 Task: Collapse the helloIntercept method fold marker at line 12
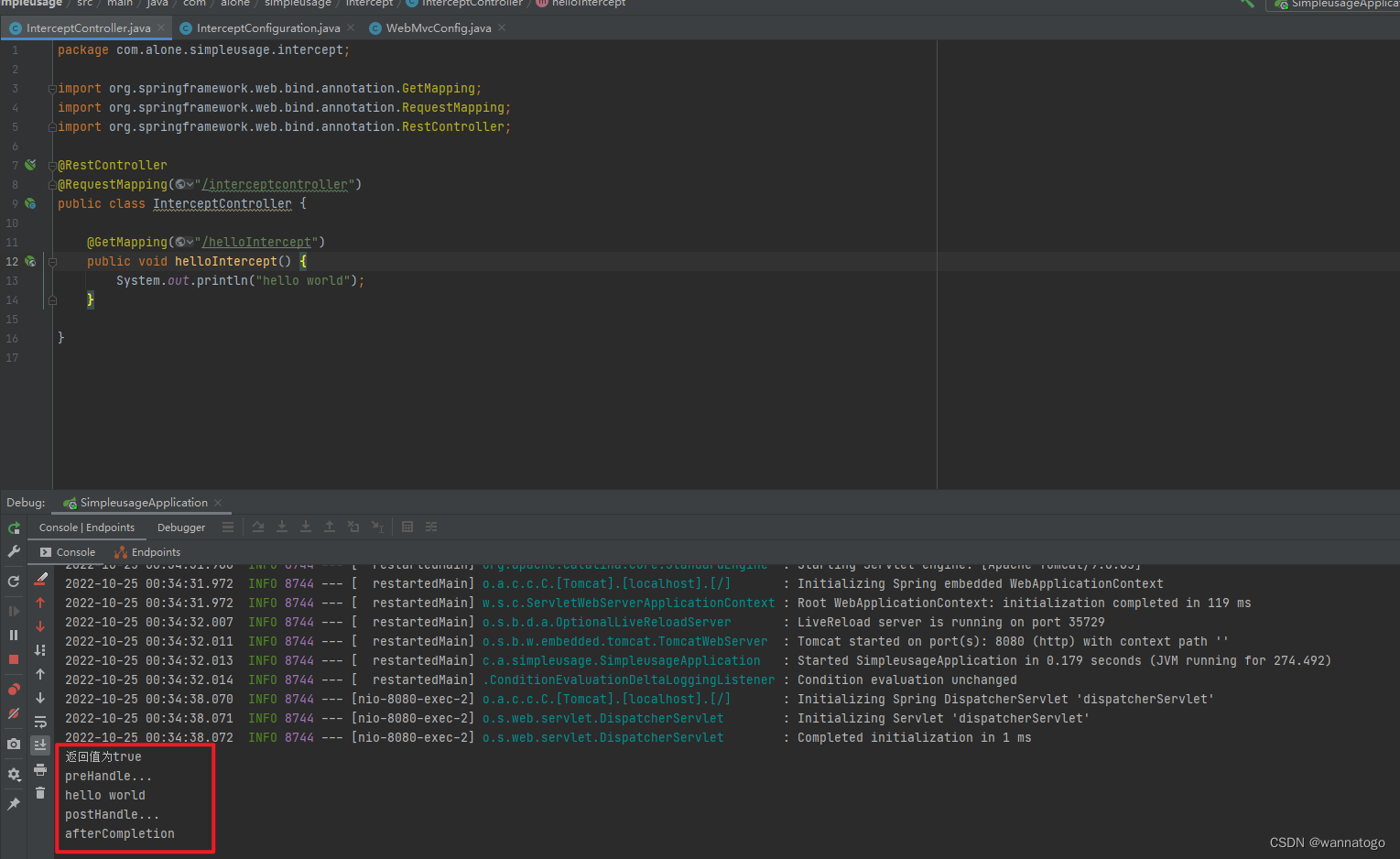pos(52,262)
